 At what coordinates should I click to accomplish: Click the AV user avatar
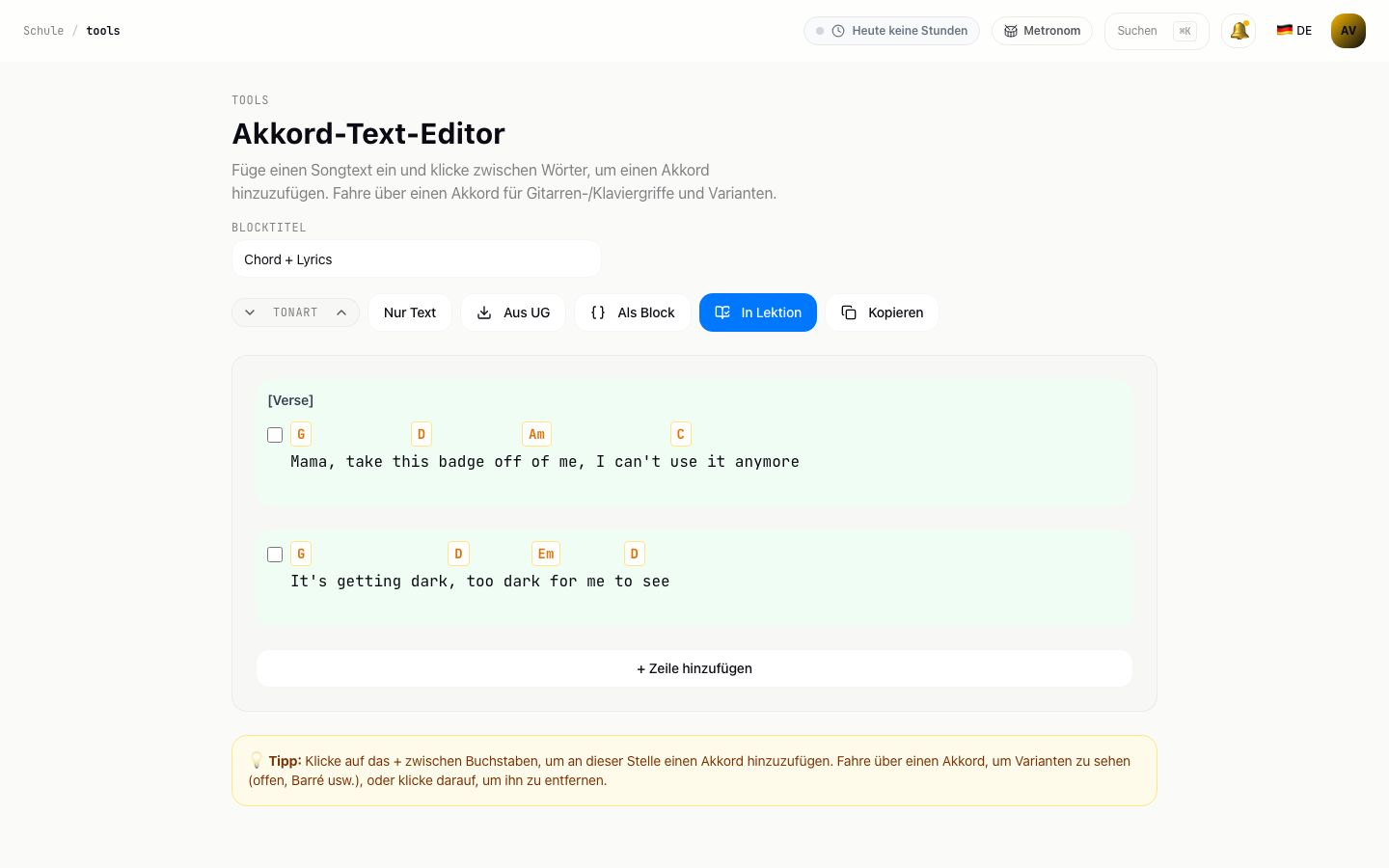click(x=1348, y=31)
